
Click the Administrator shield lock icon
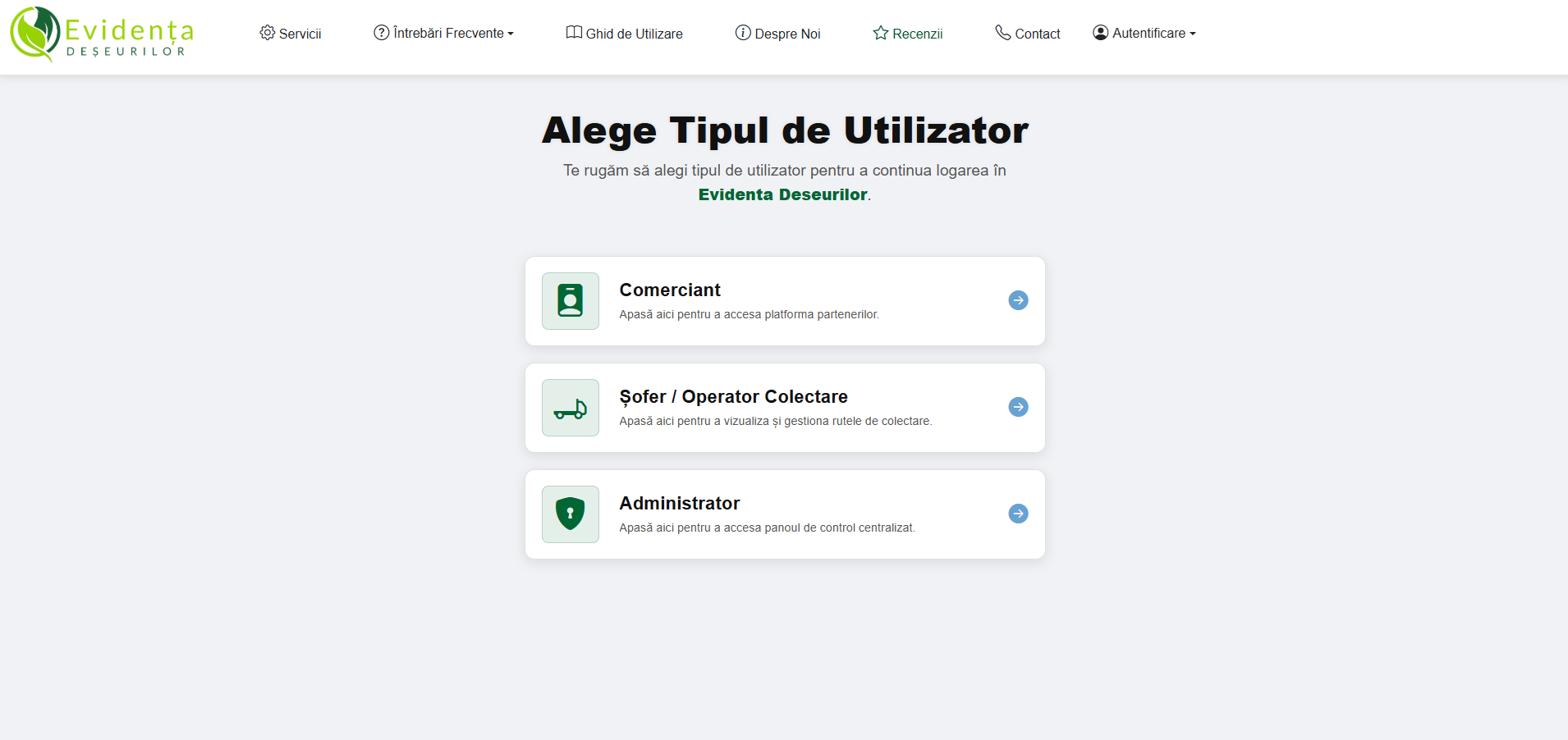571,514
